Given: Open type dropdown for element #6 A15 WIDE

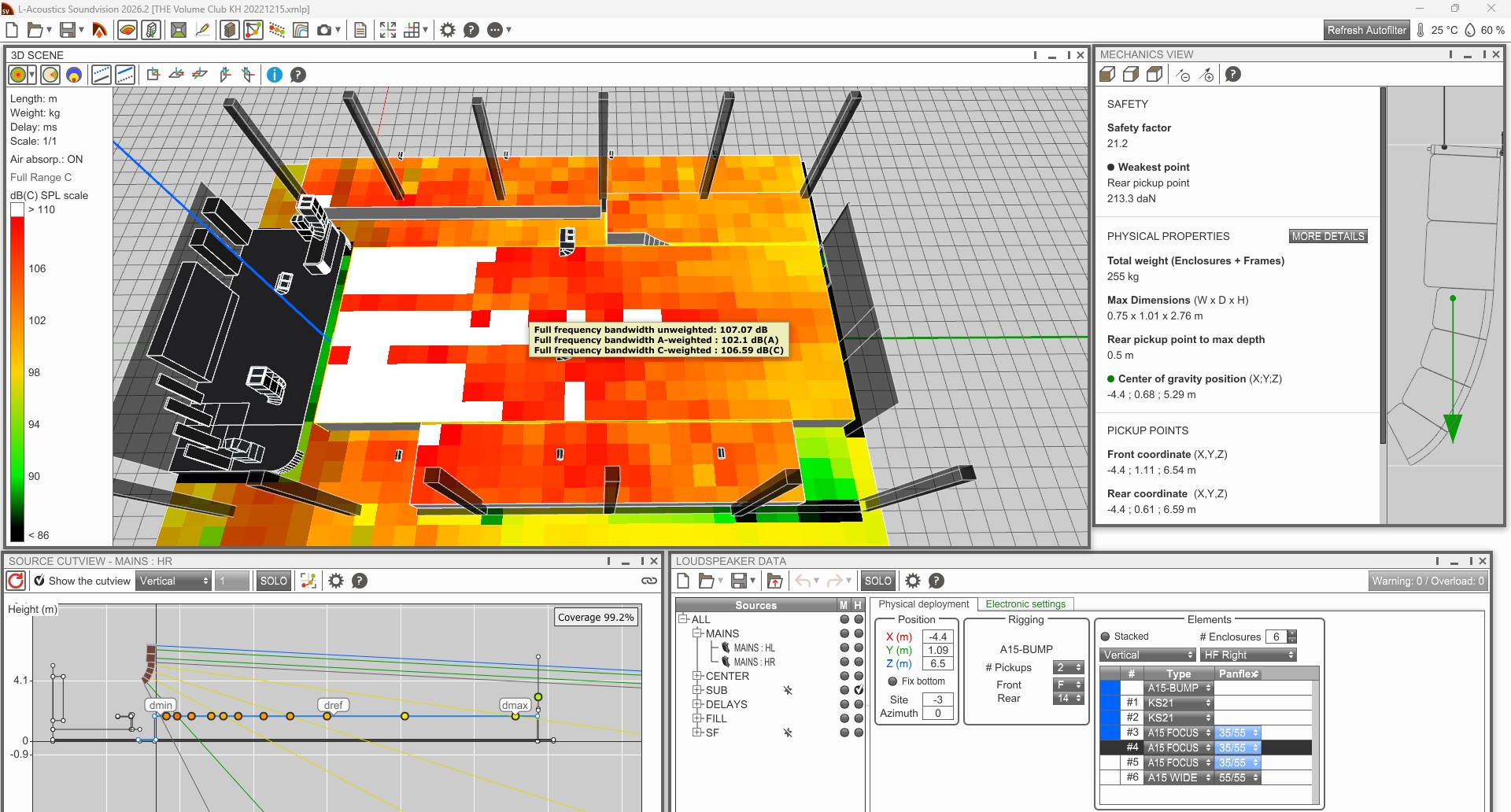Looking at the screenshot, I should (x=1179, y=777).
